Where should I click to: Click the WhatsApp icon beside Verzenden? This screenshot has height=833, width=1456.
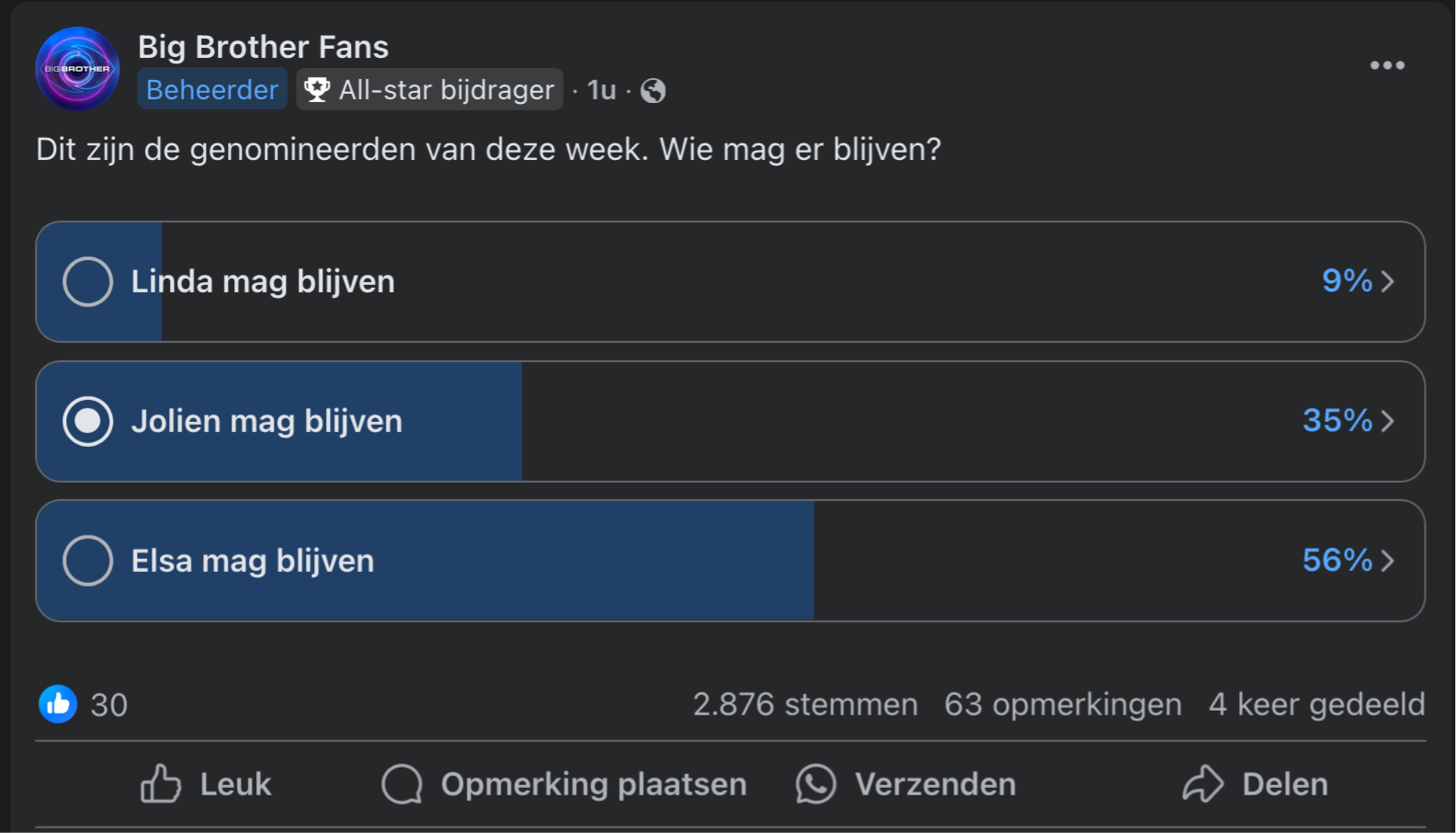pyautogui.click(x=815, y=784)
